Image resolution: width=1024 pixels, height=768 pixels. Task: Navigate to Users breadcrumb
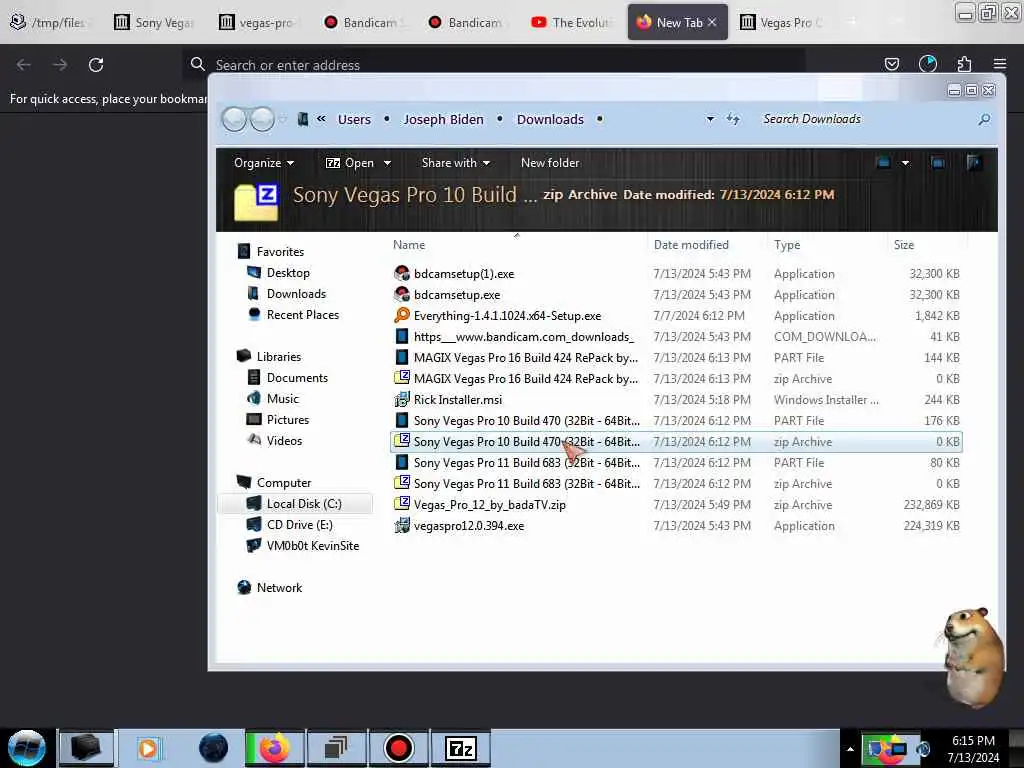coord(354,119)
